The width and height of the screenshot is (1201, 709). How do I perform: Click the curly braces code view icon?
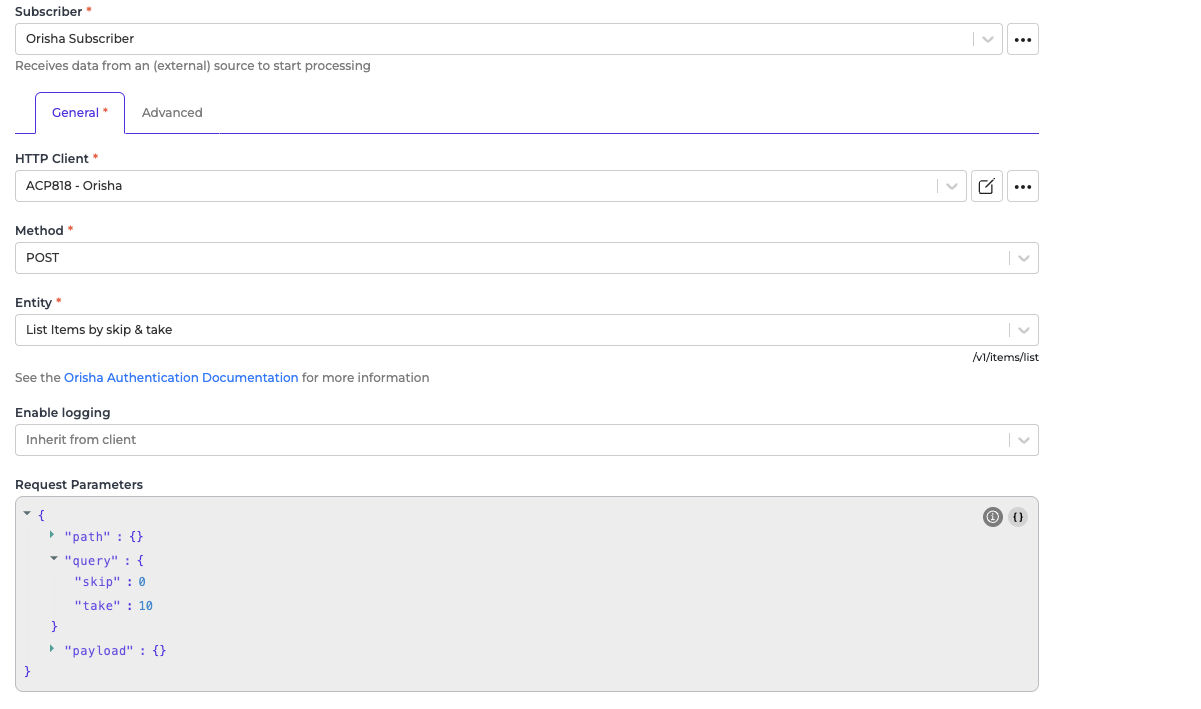(1017, 517)
